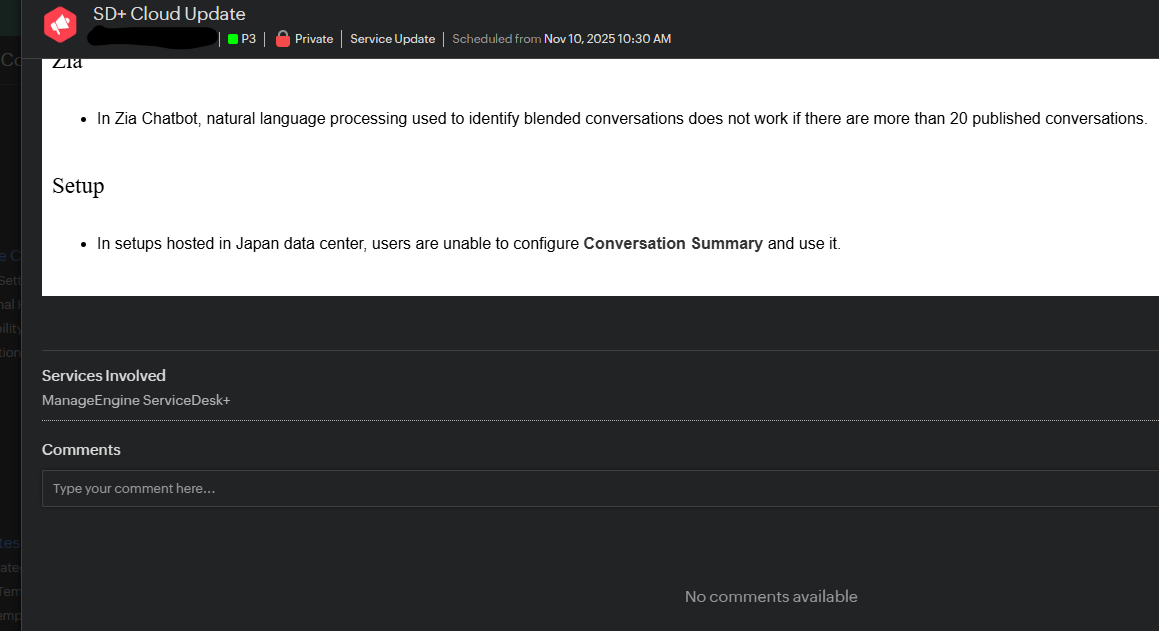Image resolution: width=1159 pixels, height=631 pixels.
Task: Click the Scheduled from label
Action: [496, 39]
